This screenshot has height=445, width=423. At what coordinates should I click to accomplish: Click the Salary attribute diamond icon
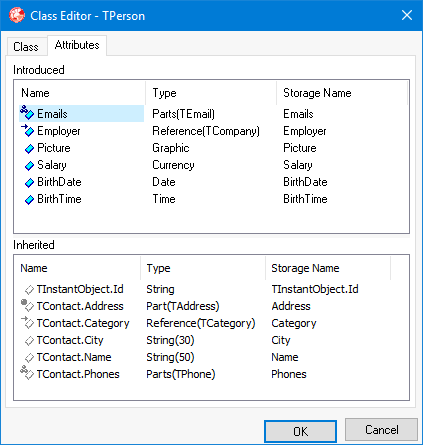(29, 165)
